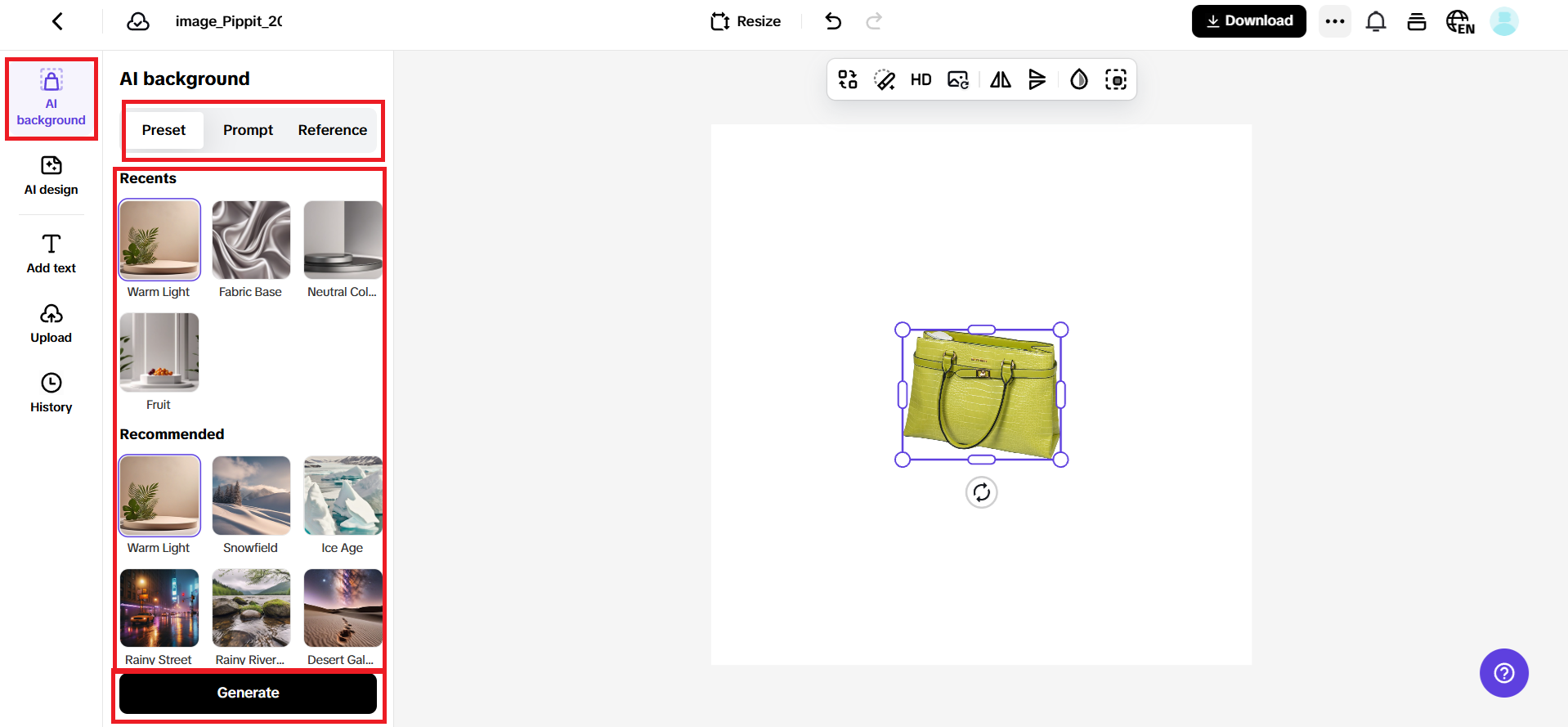Go back using the left chevron arrow
Image resolution: width=1568 pixels, height=727 pixels.
point(57,21)
